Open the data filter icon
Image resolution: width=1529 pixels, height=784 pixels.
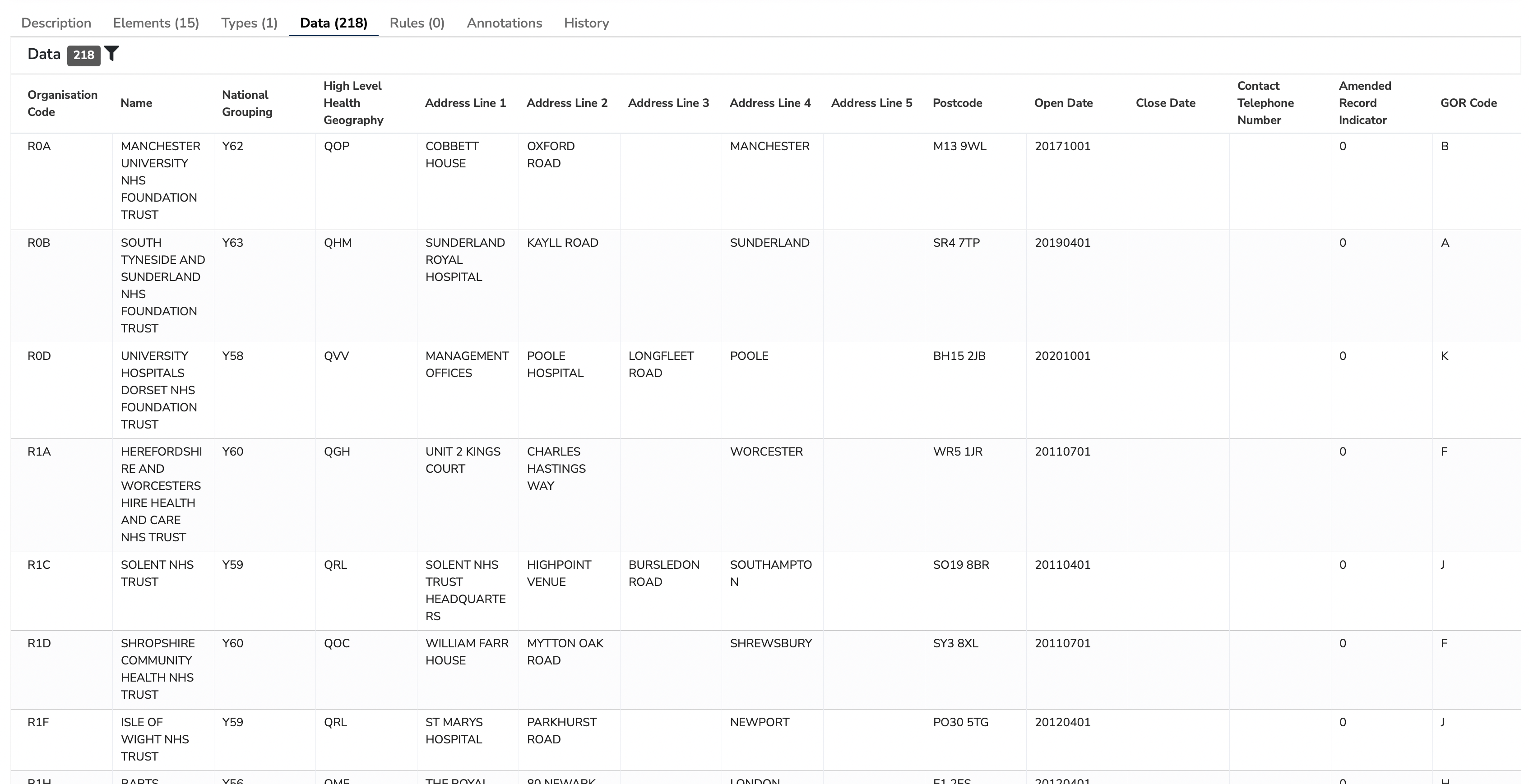[112, 54]
